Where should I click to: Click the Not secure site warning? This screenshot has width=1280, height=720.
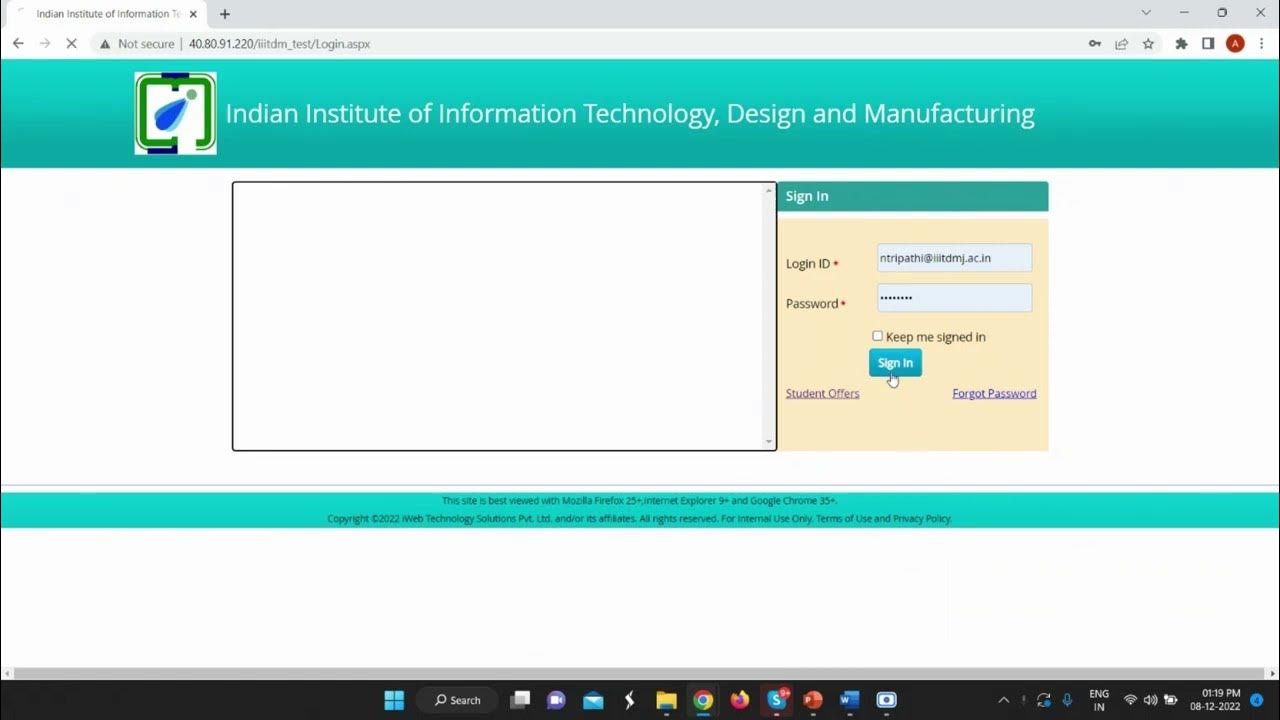[x=136, y=44]
